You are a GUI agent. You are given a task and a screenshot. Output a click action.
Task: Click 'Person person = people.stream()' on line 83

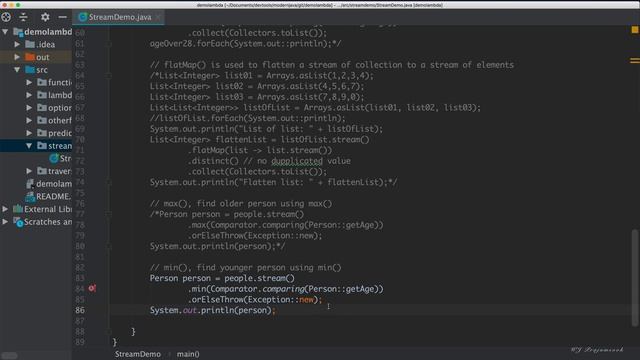222,278
